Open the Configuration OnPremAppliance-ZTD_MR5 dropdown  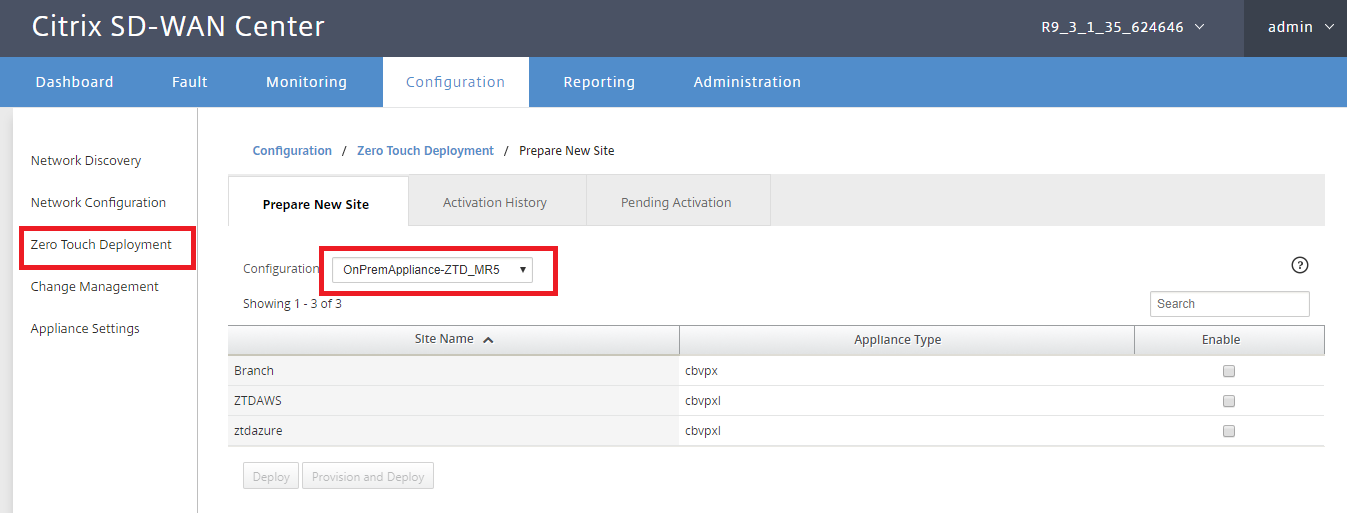[432, 269]
